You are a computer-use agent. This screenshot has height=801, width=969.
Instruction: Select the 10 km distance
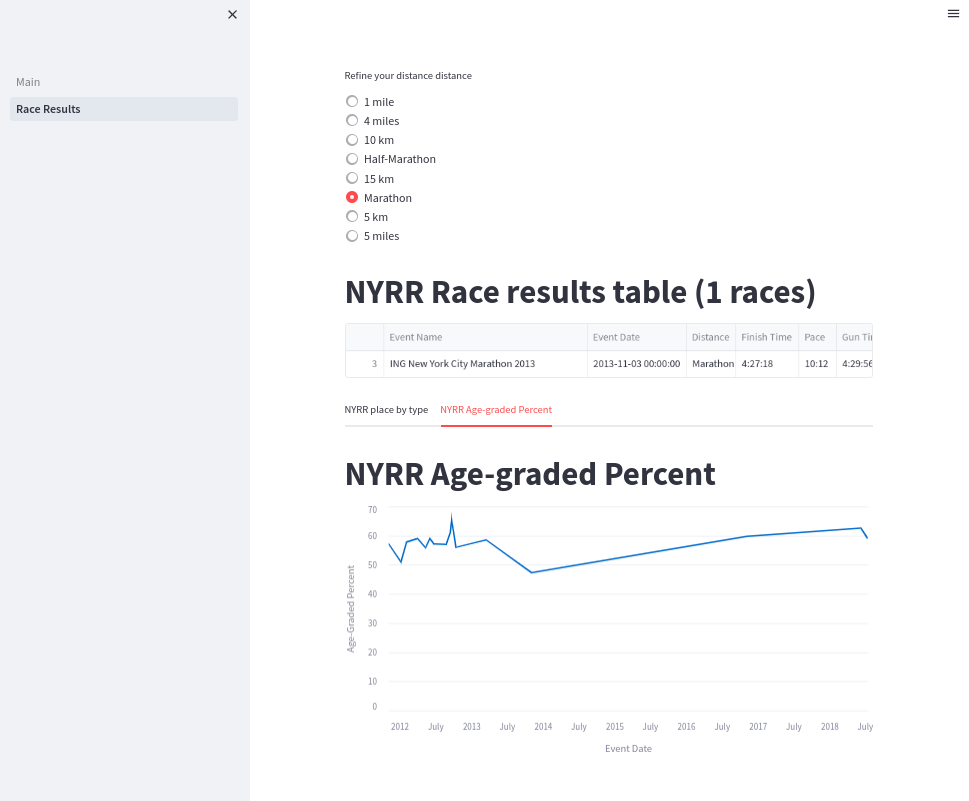tap(352, 140)
